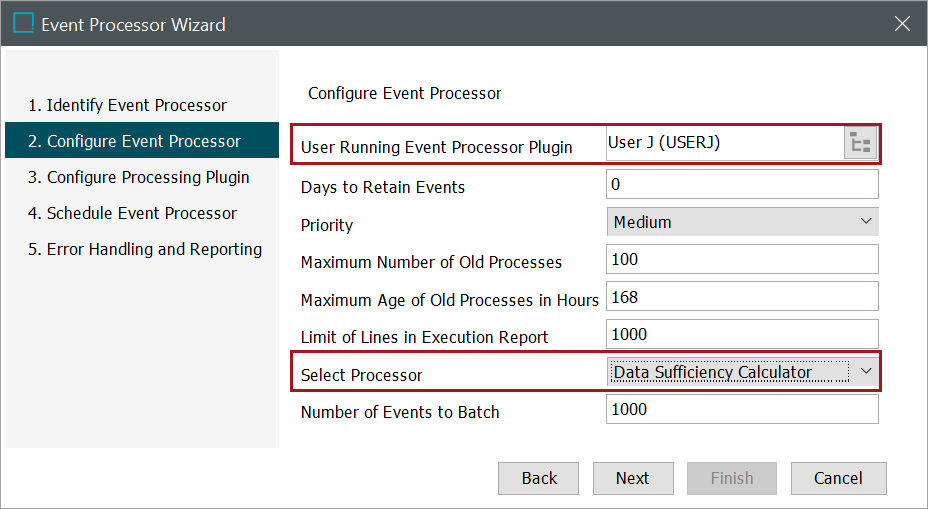Click the Maximum Number of Old Processes field

(742, 260)
